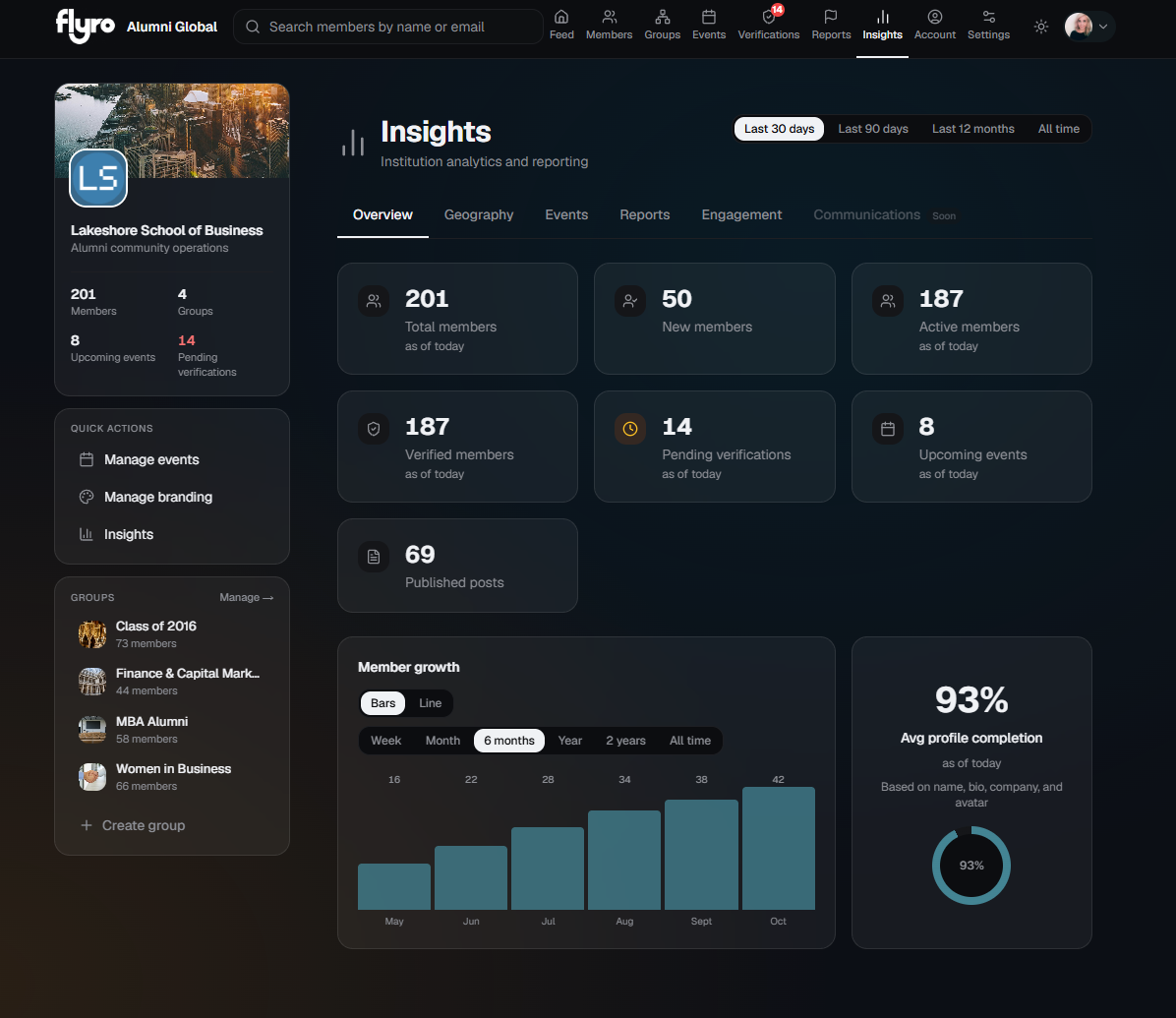
Task: Select Insights in top navigation
Action: click(882, 26)
